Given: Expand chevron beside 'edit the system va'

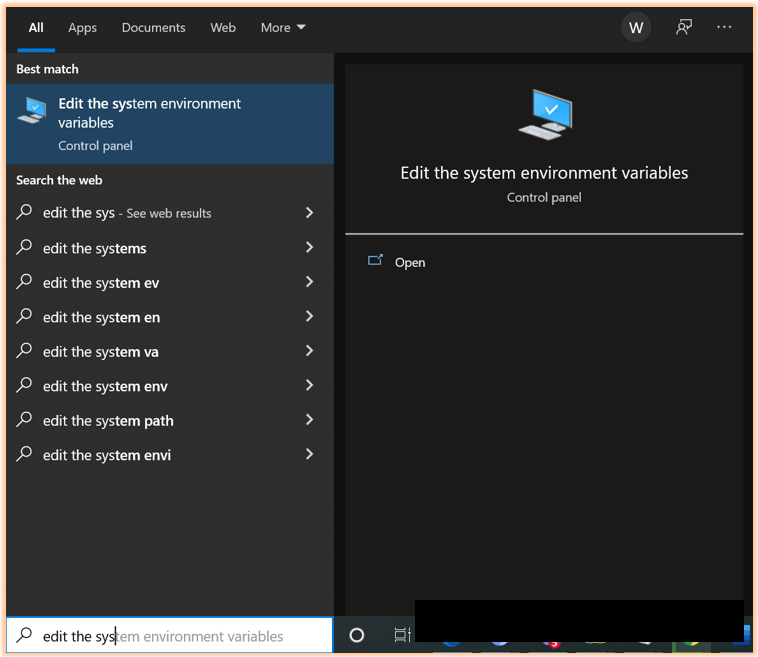Looking at the screenshot, I should tap(309, 350).
